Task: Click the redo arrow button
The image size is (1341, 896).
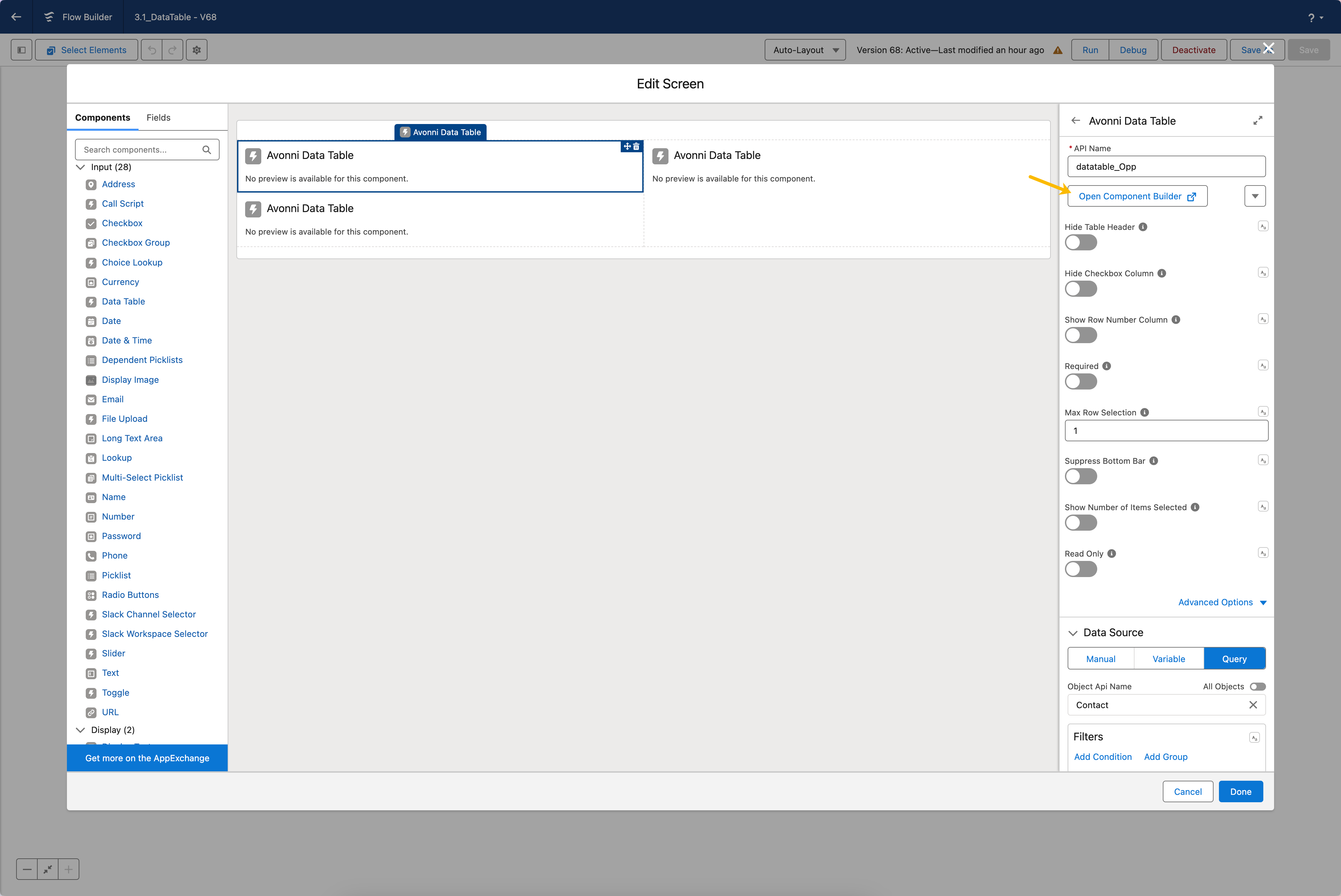Action: [x=173, y=50]
